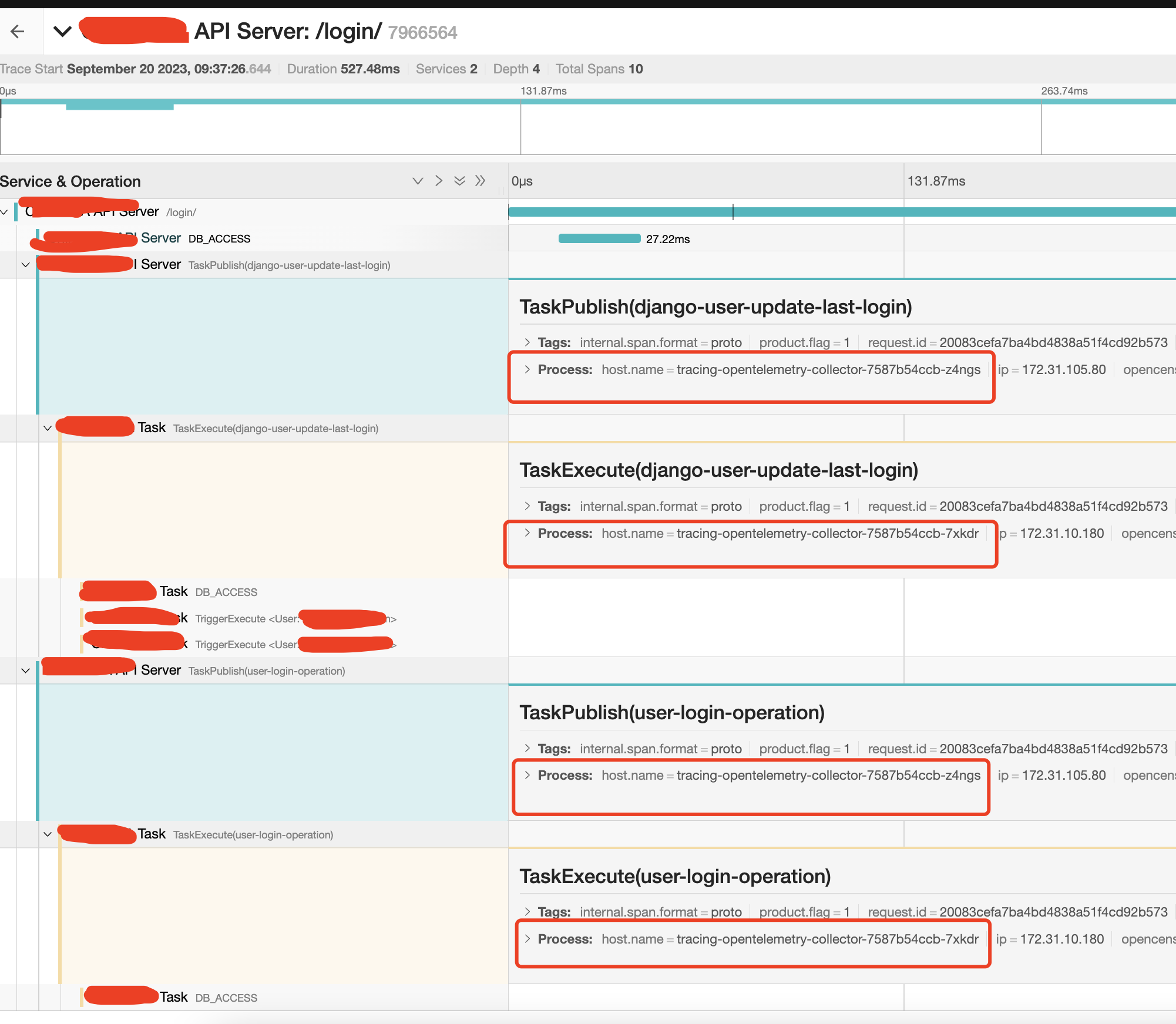Click inside the timeline minimap overview
This screenshot has width=1176, height=1024.
point(587,126)
